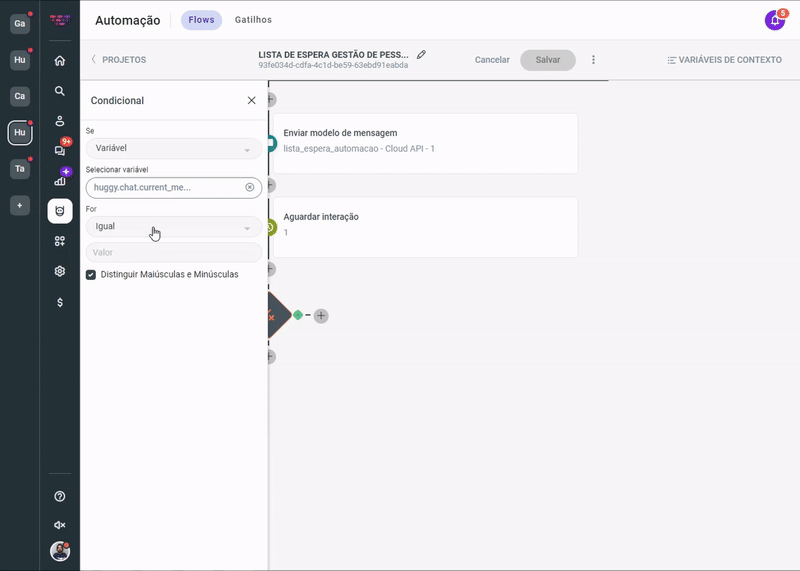800x571 pixels.
Task: Open the Ta workspace avatar
Action: (20, 169)
